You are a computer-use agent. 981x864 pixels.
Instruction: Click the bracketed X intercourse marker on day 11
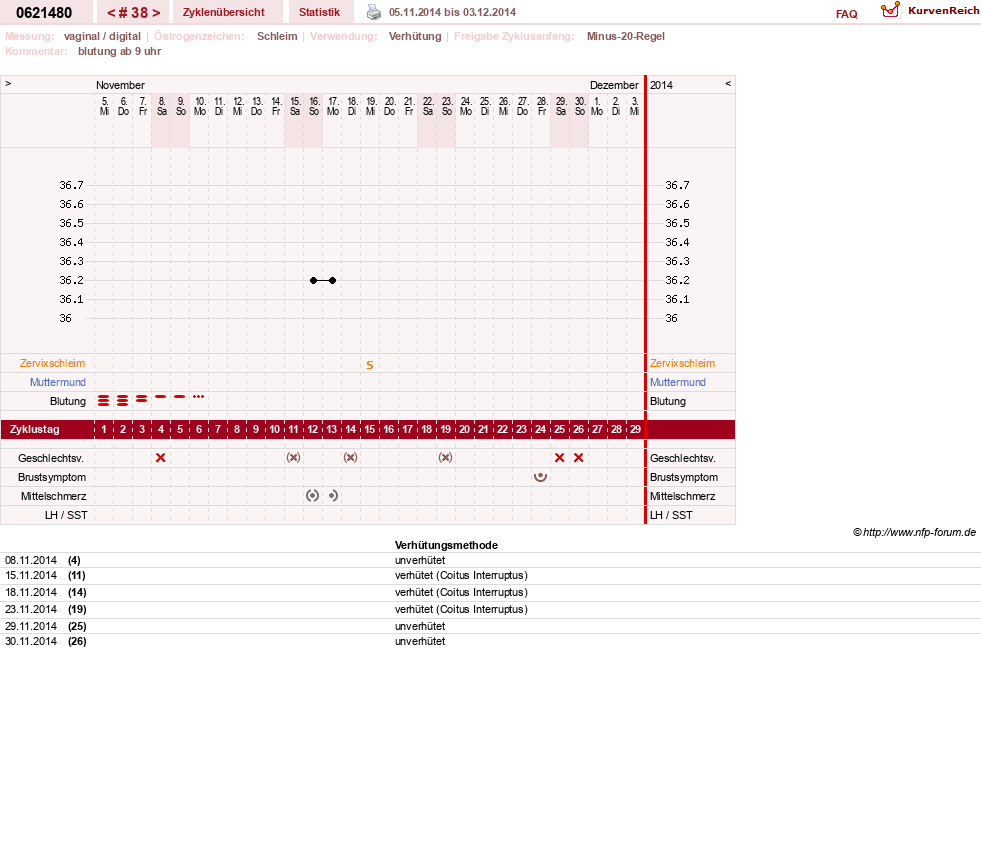click(293, 457)
